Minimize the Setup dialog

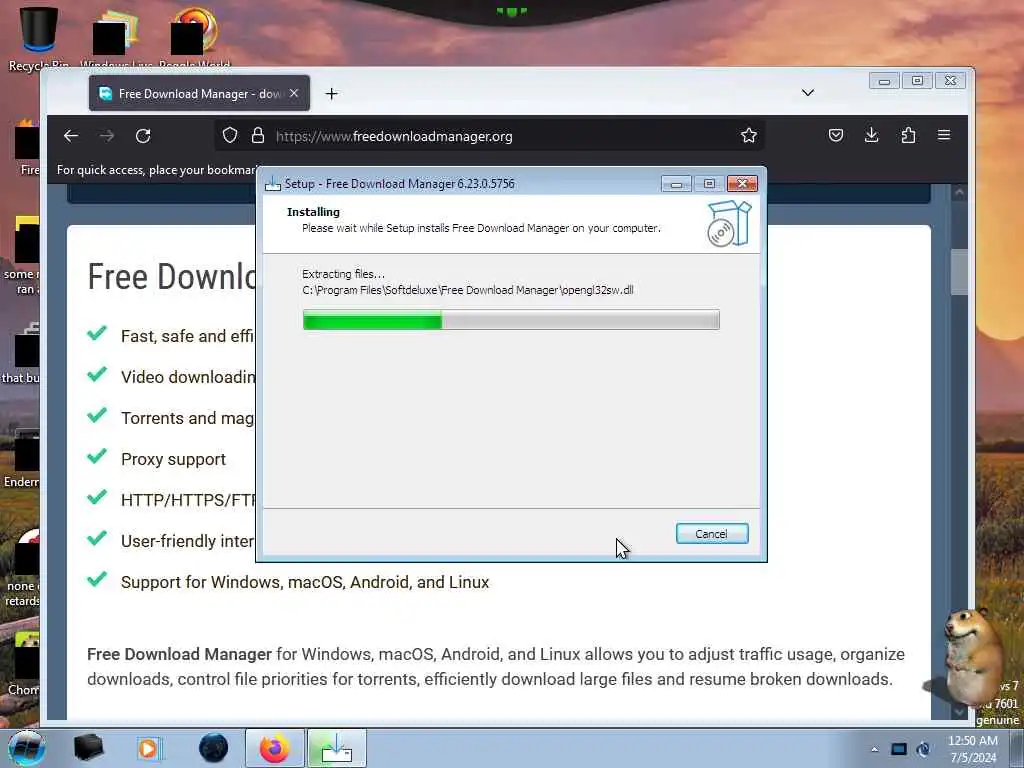(676, 184)
